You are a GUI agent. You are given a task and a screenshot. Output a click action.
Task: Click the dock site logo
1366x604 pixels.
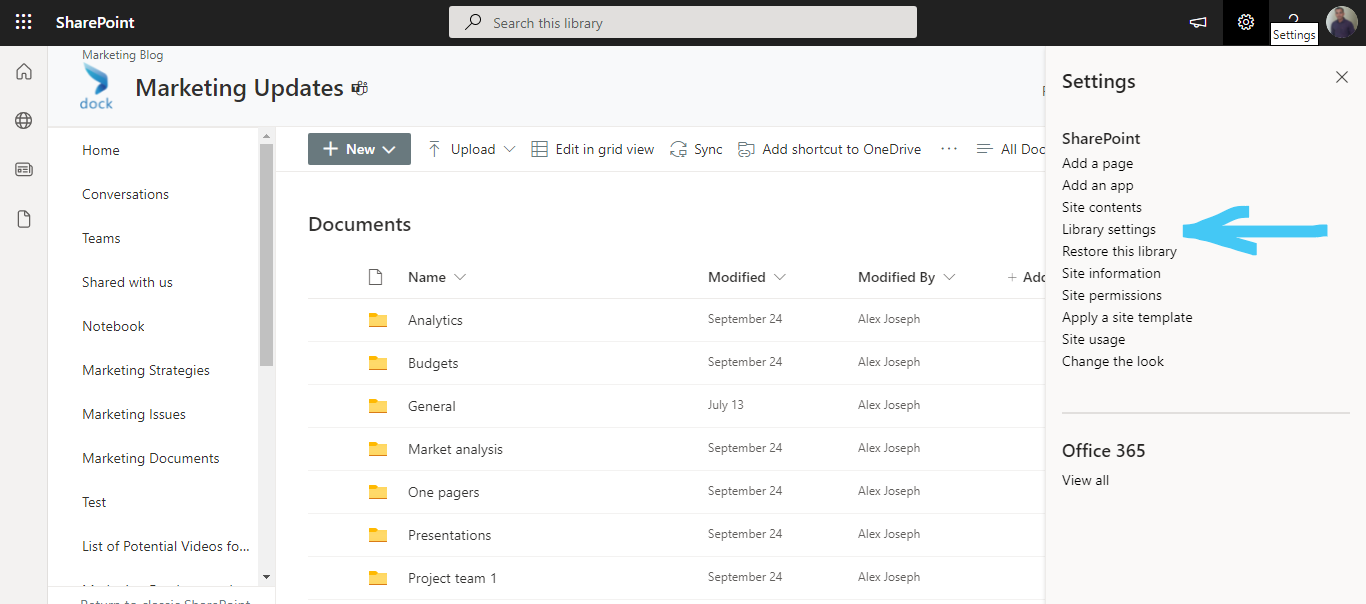coord(96,87)
